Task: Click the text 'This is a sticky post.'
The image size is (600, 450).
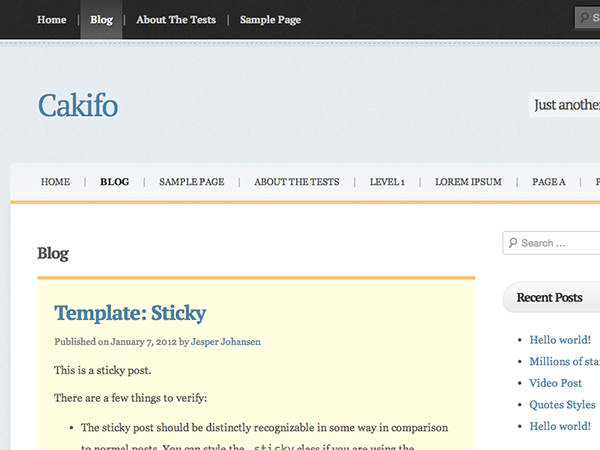Action: click(103, 370)
